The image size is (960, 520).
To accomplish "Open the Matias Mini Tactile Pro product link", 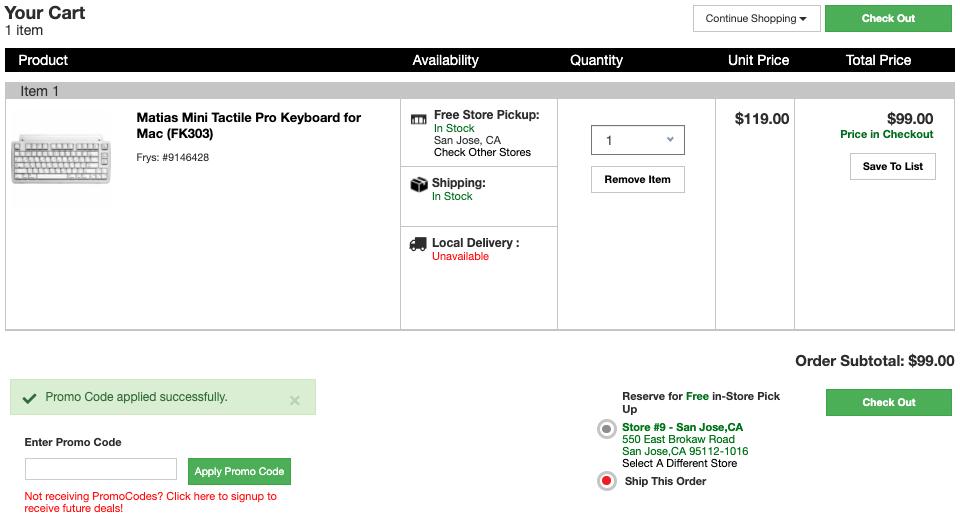I will [x=248, y=125].
